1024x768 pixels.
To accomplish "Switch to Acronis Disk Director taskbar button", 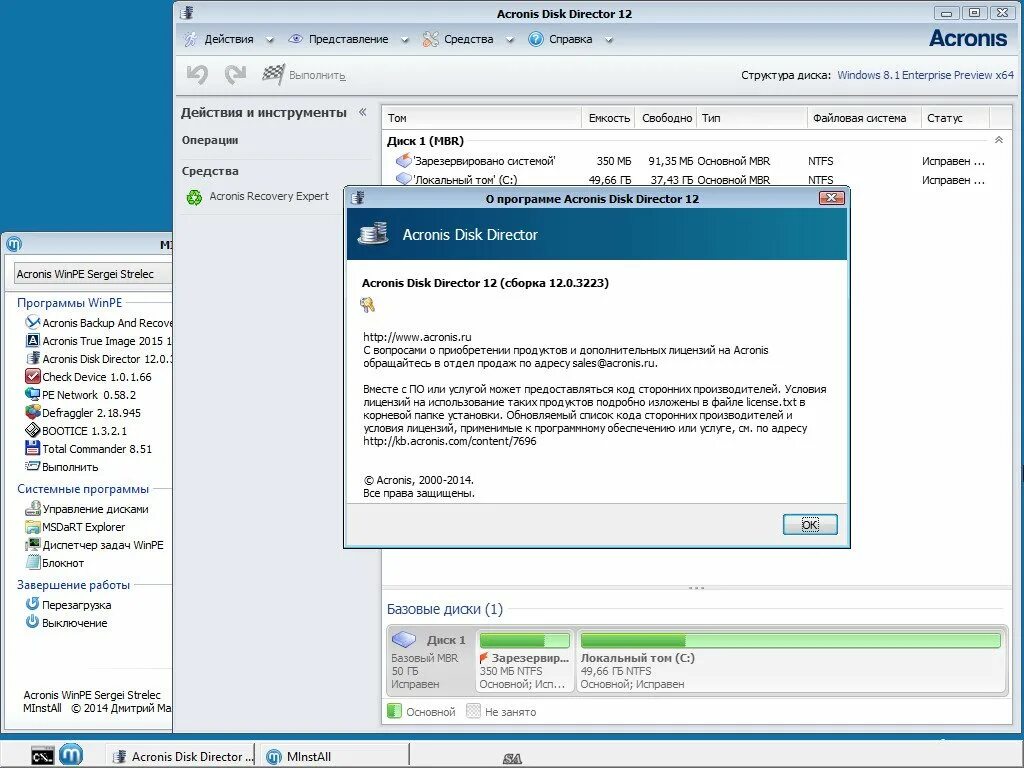I will 182,756.
